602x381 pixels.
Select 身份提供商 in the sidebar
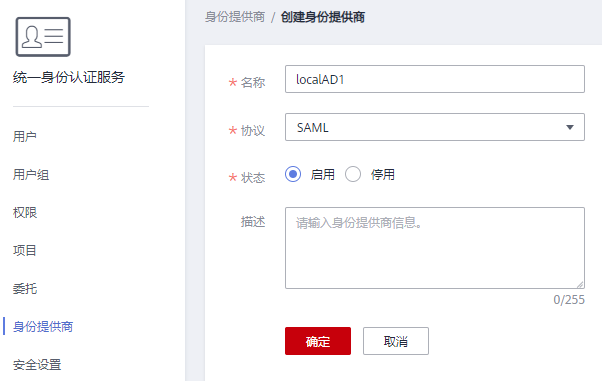pyautogui.click(x=43, y=326)
